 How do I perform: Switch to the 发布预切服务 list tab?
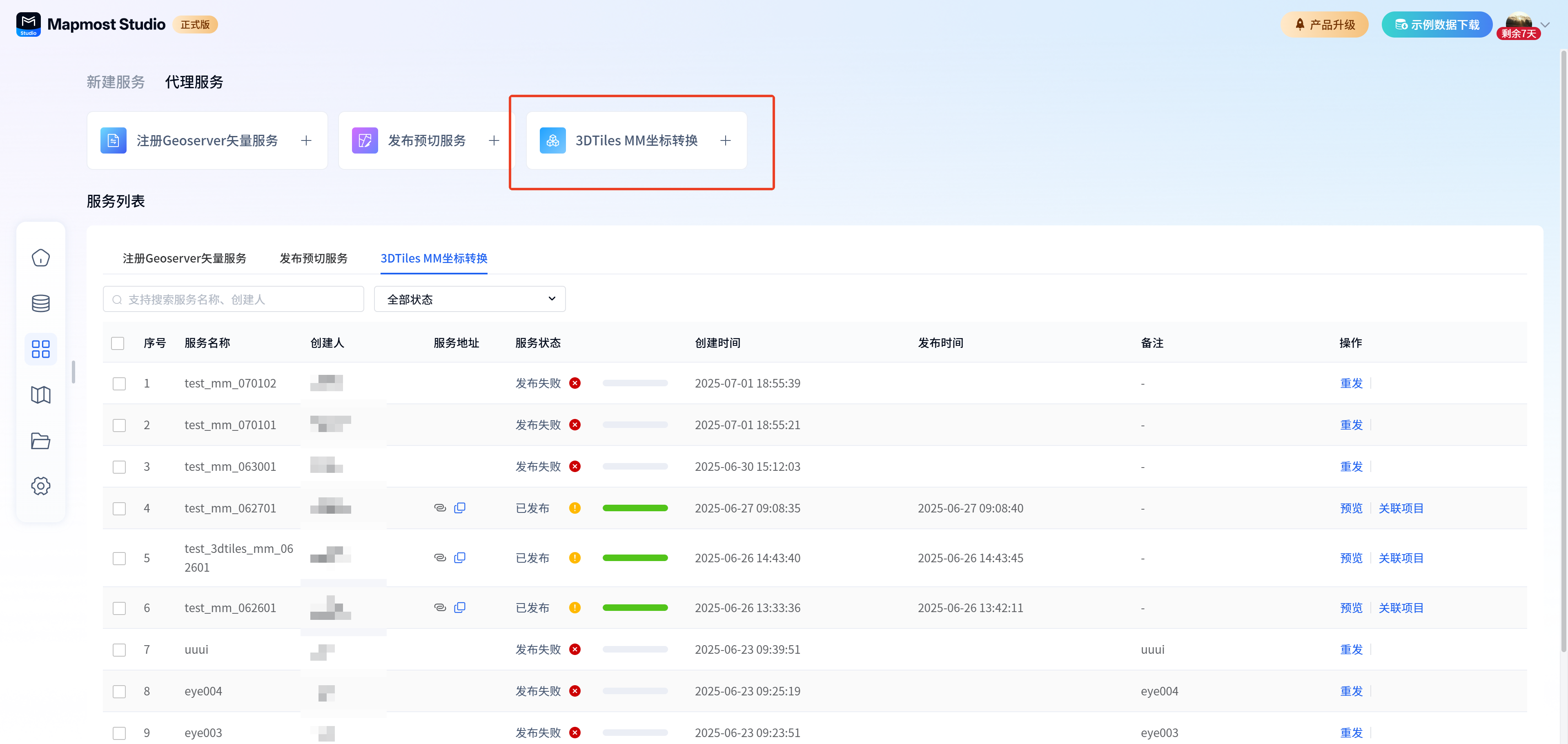(x=313, y=258)
